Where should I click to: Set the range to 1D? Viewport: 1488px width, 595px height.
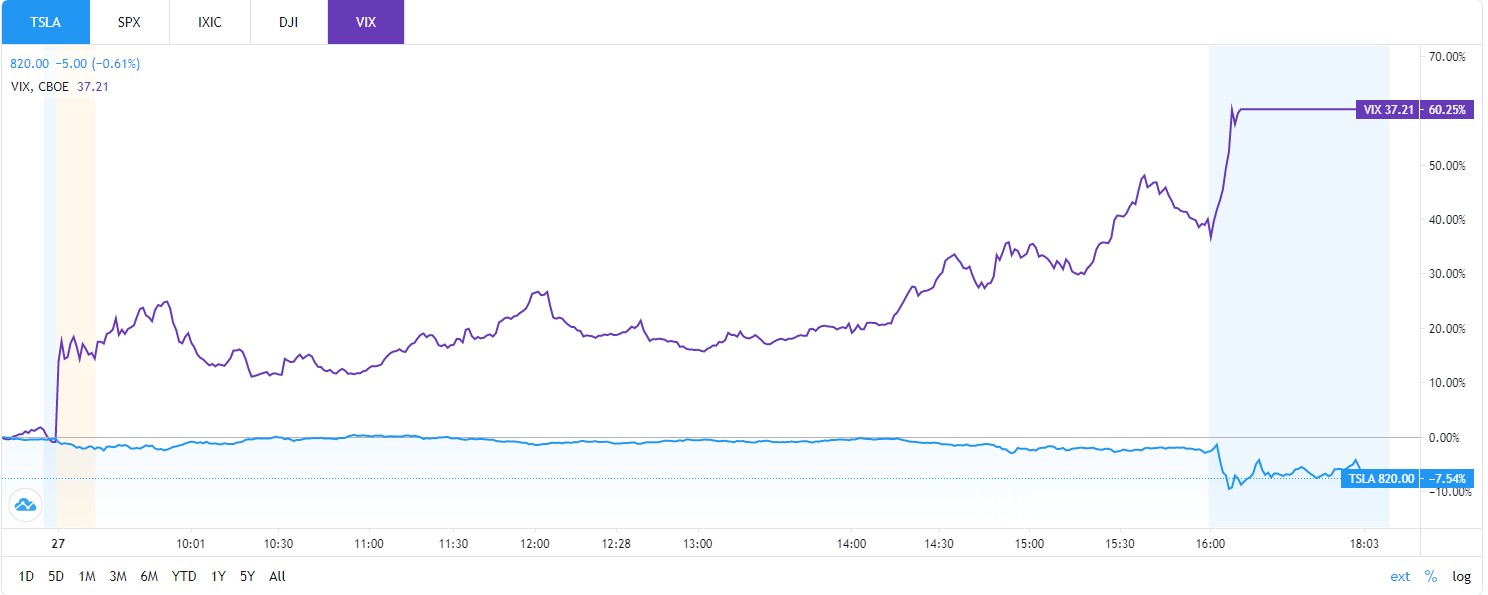point(27,576)
